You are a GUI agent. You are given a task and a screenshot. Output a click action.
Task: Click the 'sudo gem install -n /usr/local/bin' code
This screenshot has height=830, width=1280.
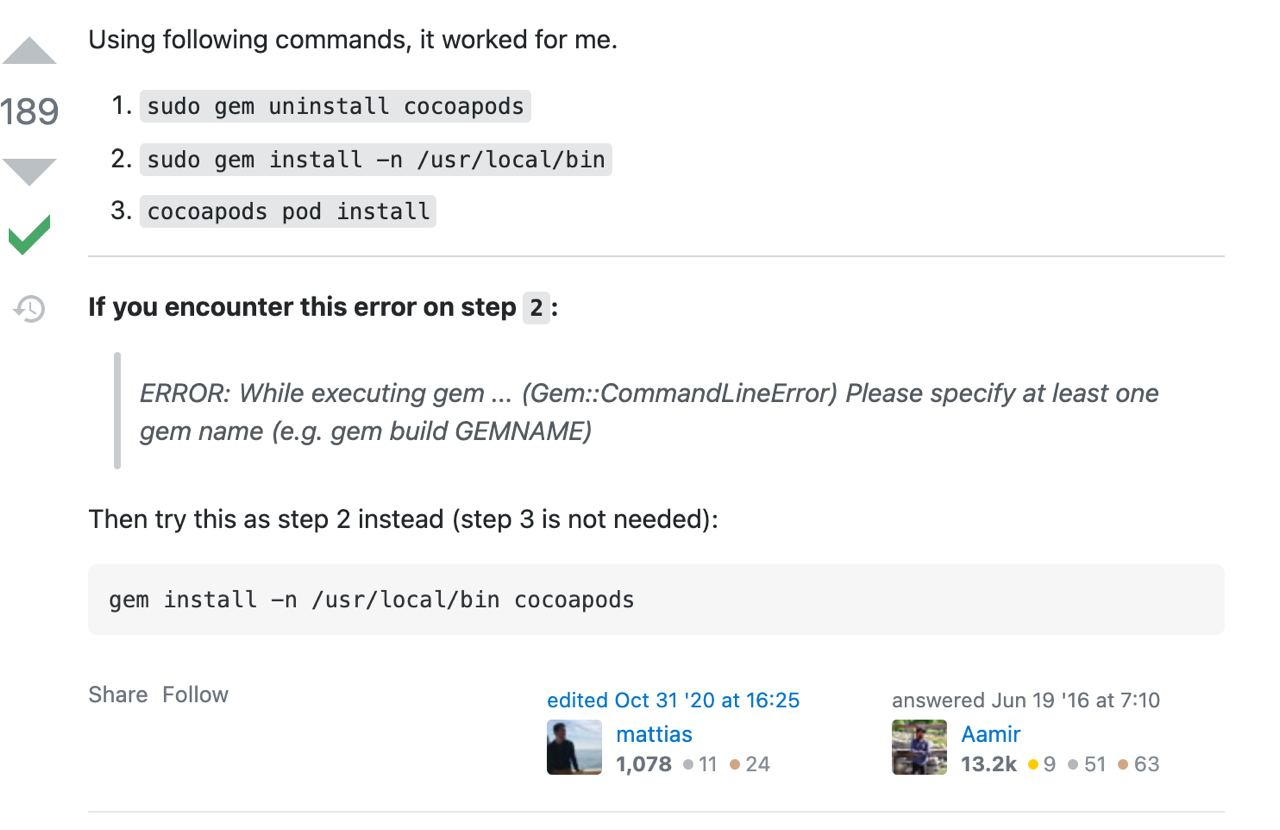(376, 159)
